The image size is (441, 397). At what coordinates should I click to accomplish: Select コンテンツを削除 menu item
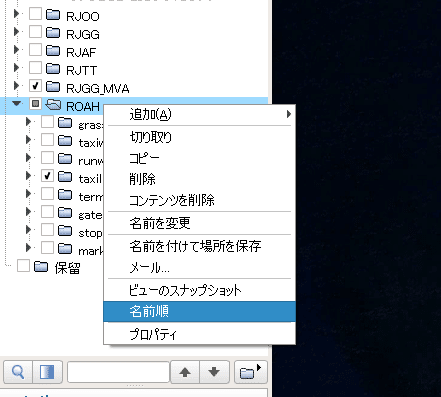click(x=199, y=200)
